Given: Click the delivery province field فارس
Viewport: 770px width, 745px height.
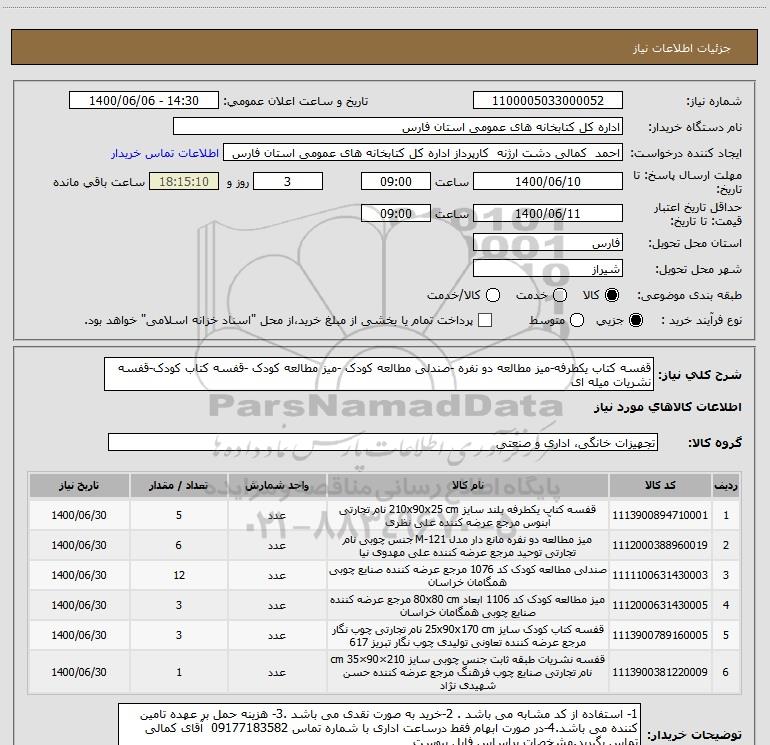Looking at the screenshot, I should (x=548, y=242).
